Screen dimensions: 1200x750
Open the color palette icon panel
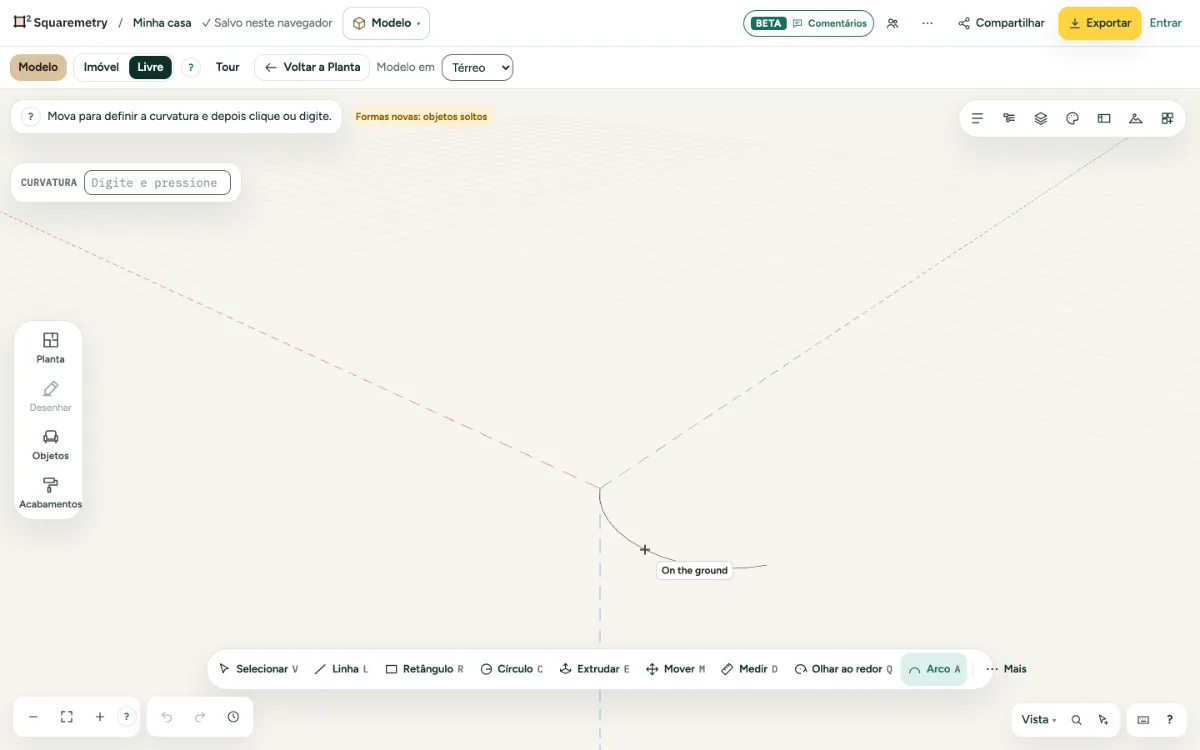coord(1073,118)
